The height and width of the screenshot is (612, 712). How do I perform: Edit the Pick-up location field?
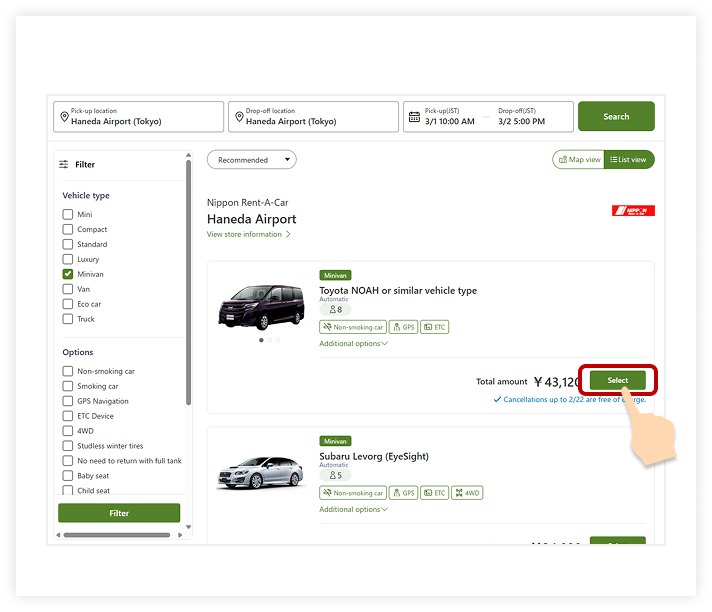[x=138, y=117]
